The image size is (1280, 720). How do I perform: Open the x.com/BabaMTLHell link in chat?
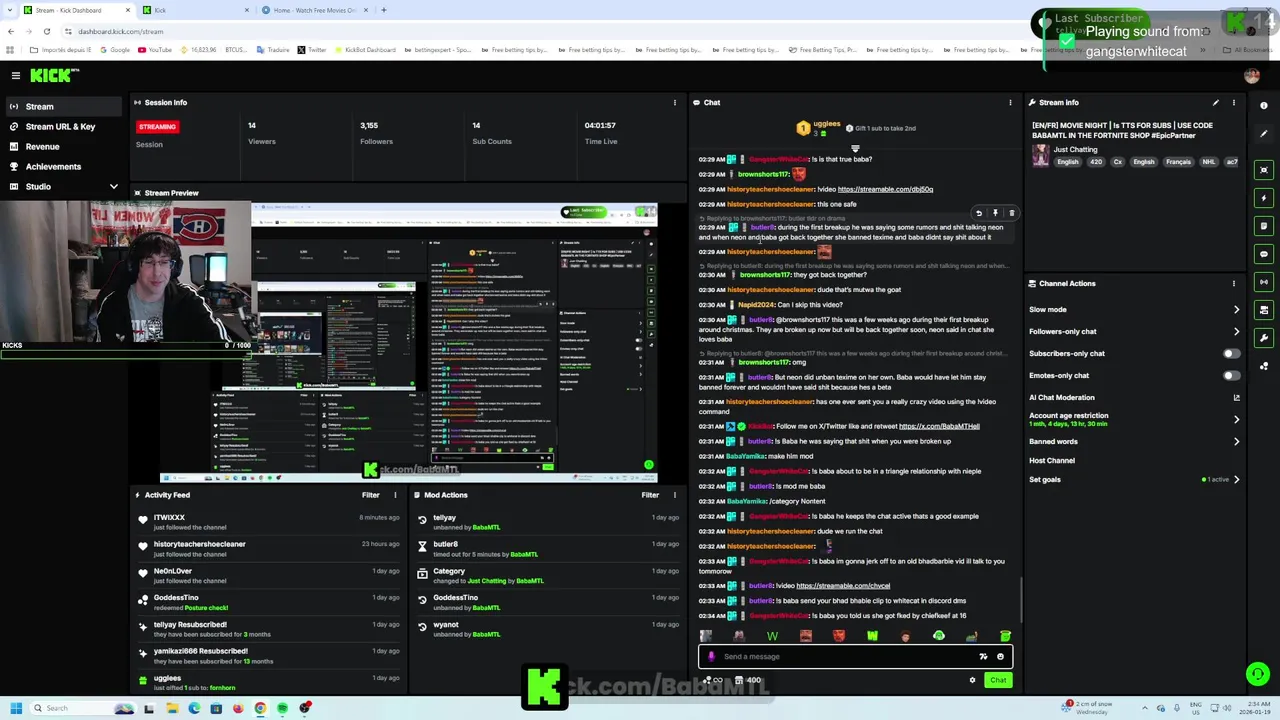(x=939, y=427)
